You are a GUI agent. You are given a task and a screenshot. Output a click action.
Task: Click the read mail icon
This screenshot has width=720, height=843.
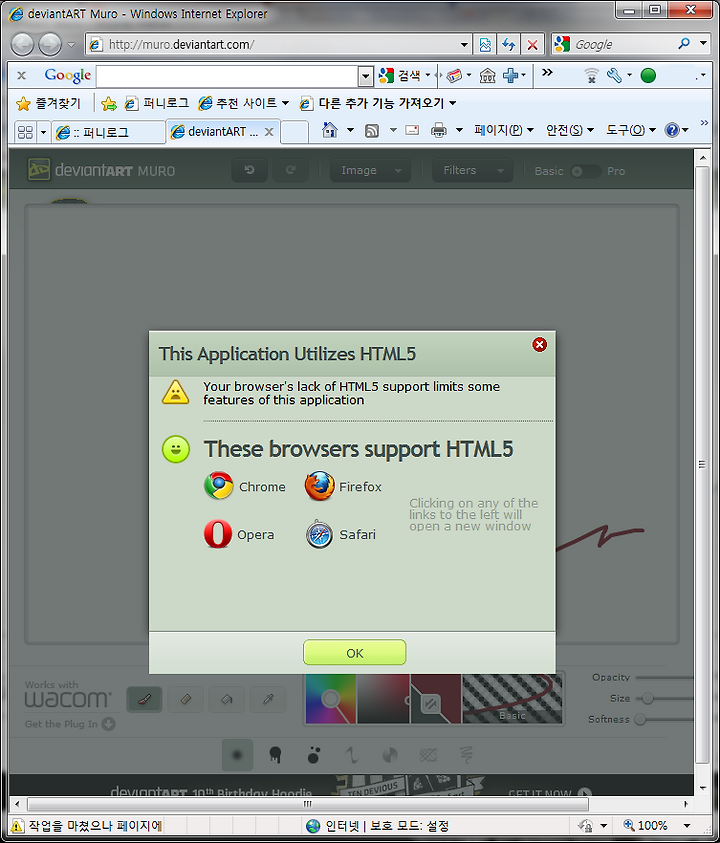pos(412,130)
